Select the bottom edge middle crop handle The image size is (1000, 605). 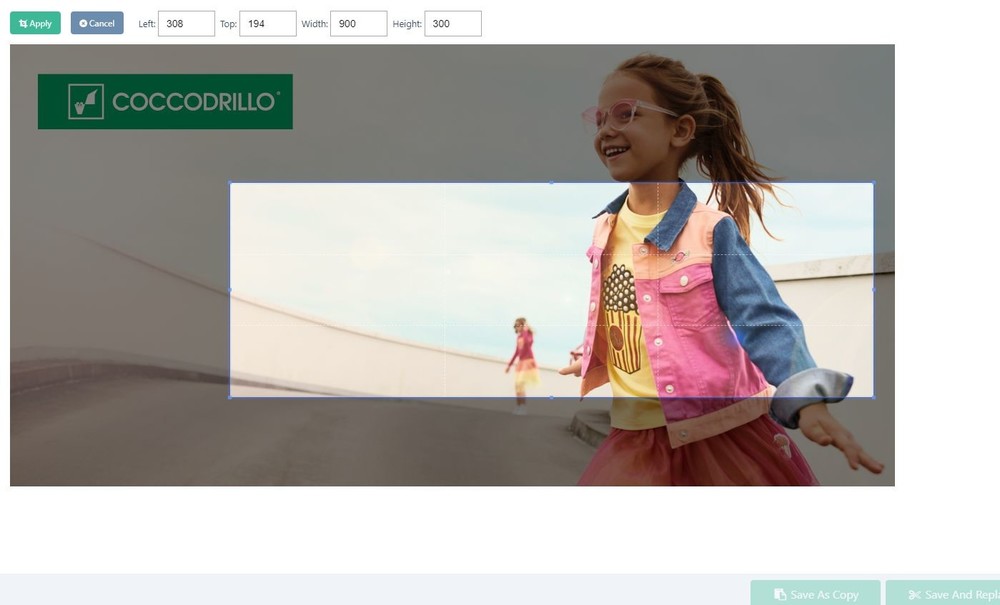pyautogui.click(x=551, y=397)
